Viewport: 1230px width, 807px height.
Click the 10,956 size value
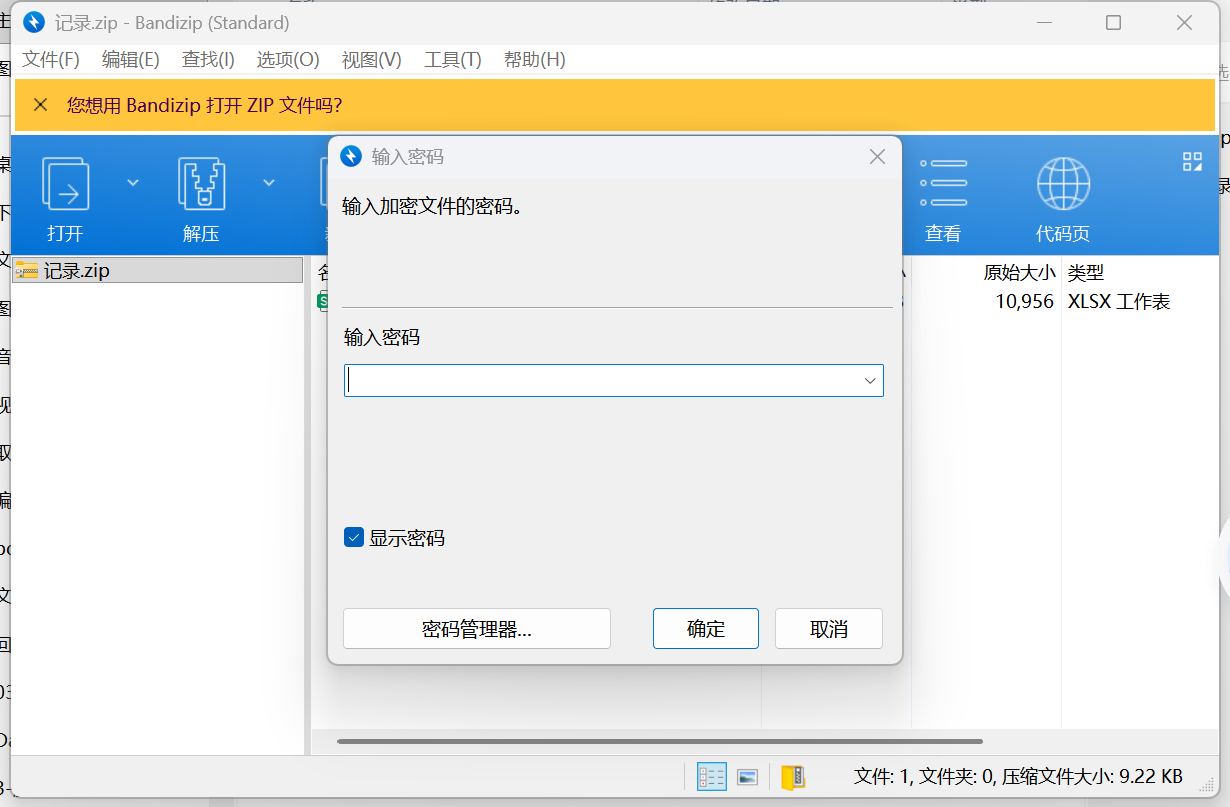(1024, 301)
